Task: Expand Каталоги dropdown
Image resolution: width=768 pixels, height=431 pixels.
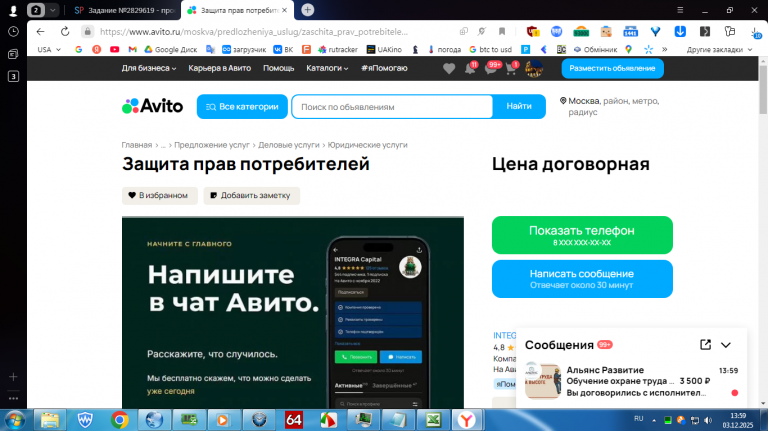Action: (327, 69)
